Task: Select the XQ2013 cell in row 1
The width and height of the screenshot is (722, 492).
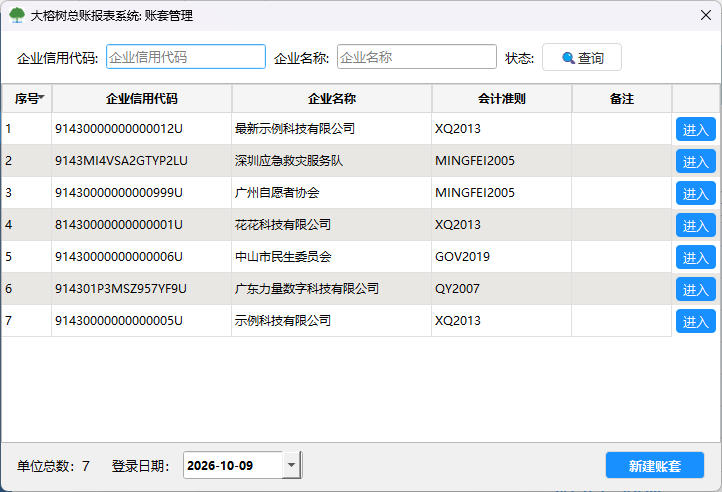Action: (501, 129)
